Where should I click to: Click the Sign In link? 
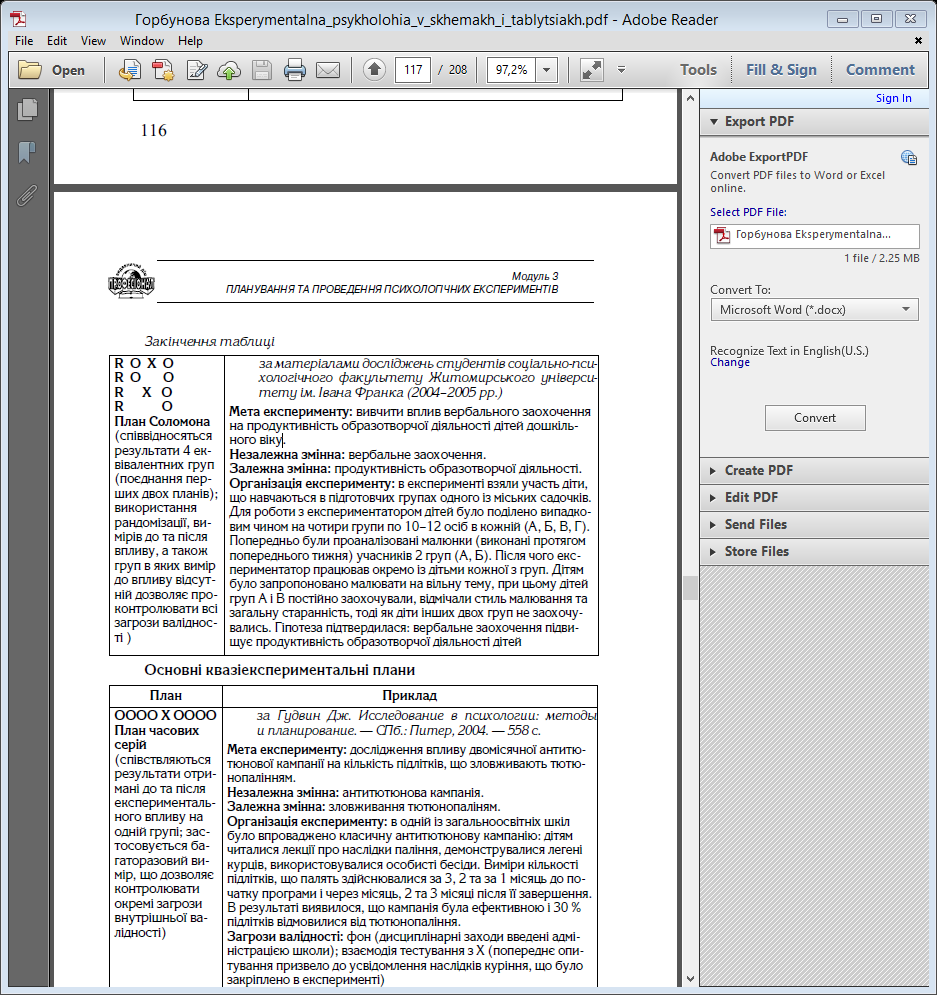point(893,98)
